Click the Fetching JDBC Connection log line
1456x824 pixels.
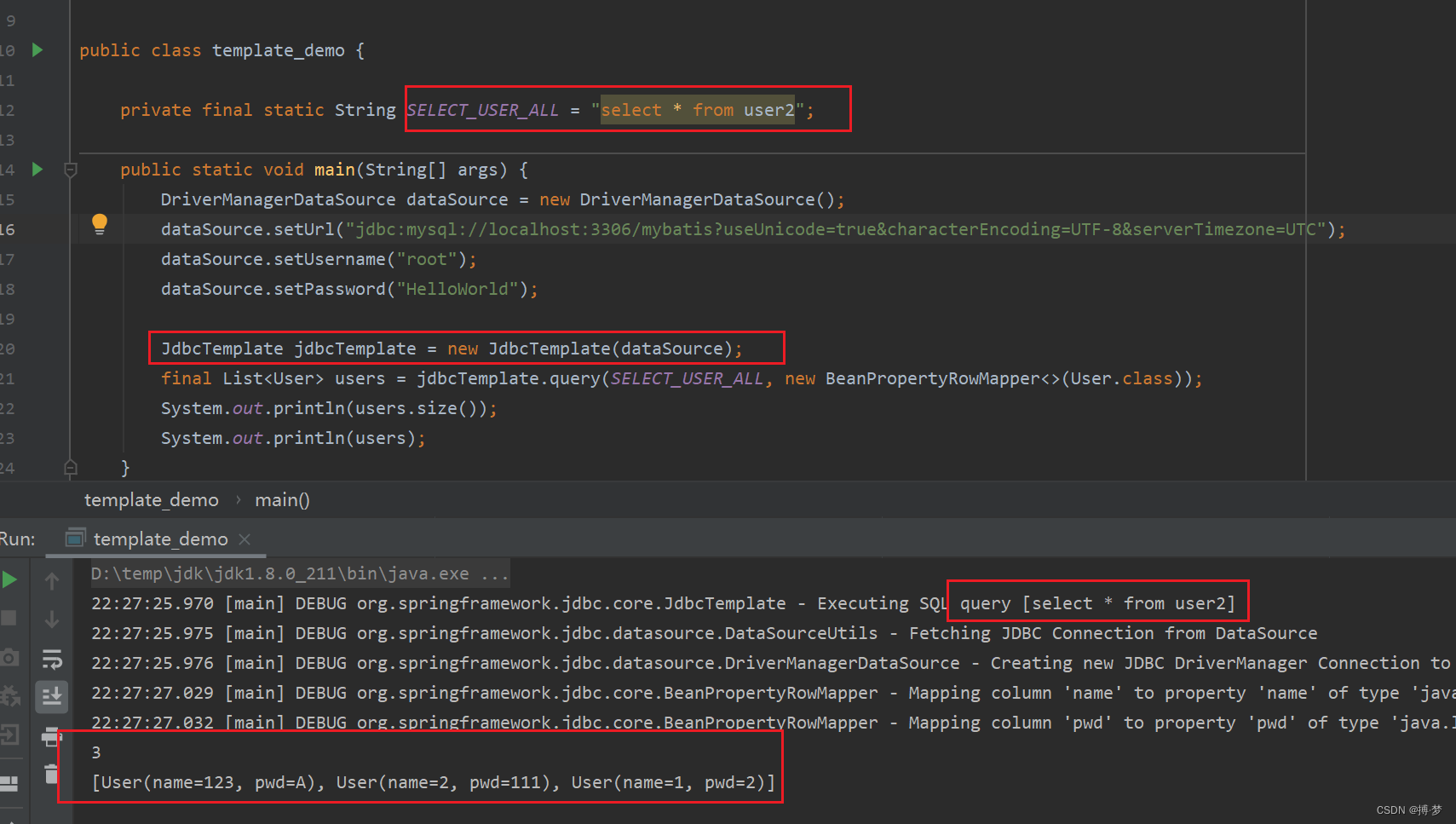coord(705,633)
